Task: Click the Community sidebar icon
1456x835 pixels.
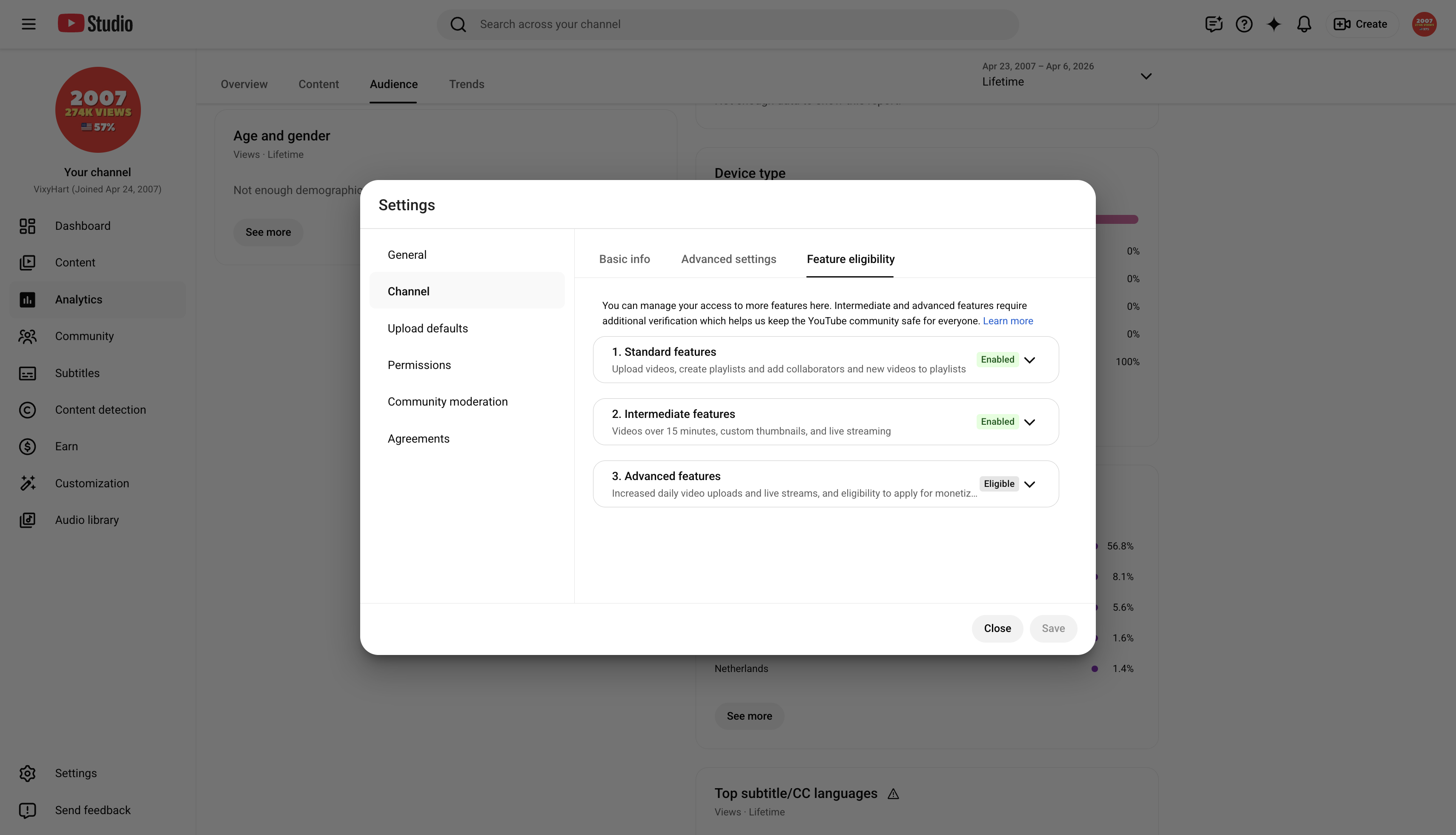Action: 28,336
